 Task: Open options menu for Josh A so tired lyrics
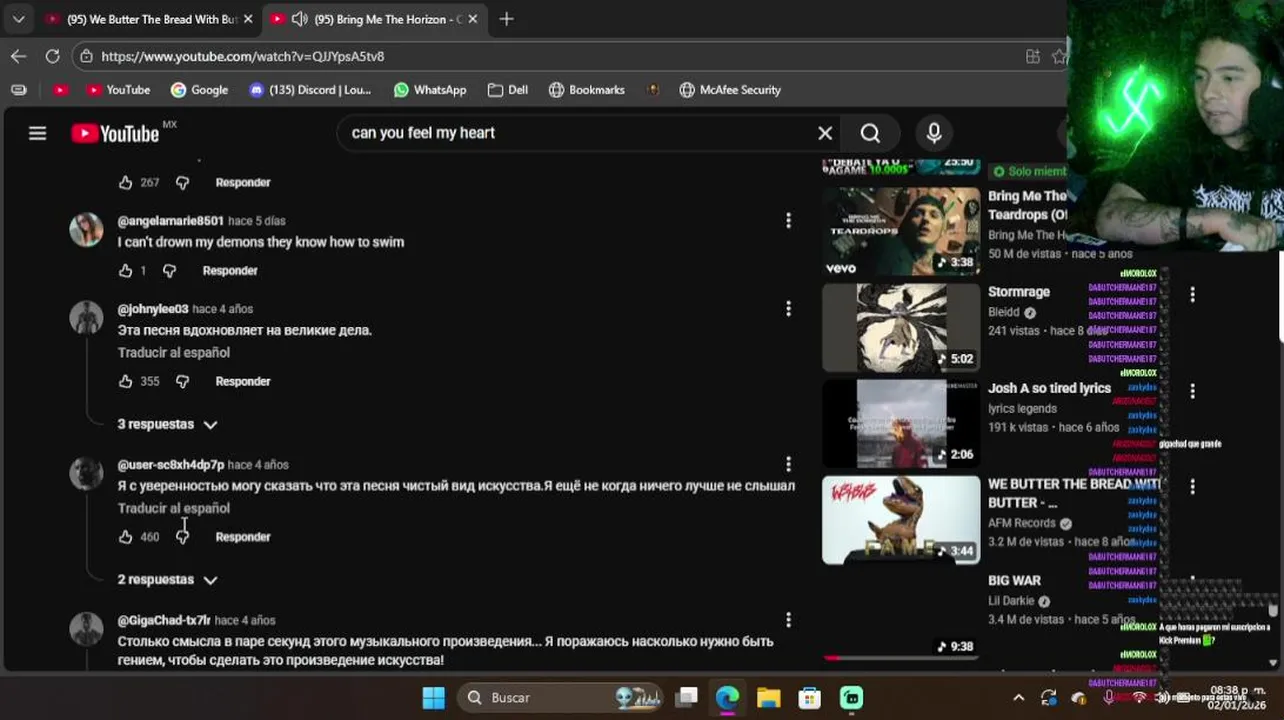coord(1192,390)
